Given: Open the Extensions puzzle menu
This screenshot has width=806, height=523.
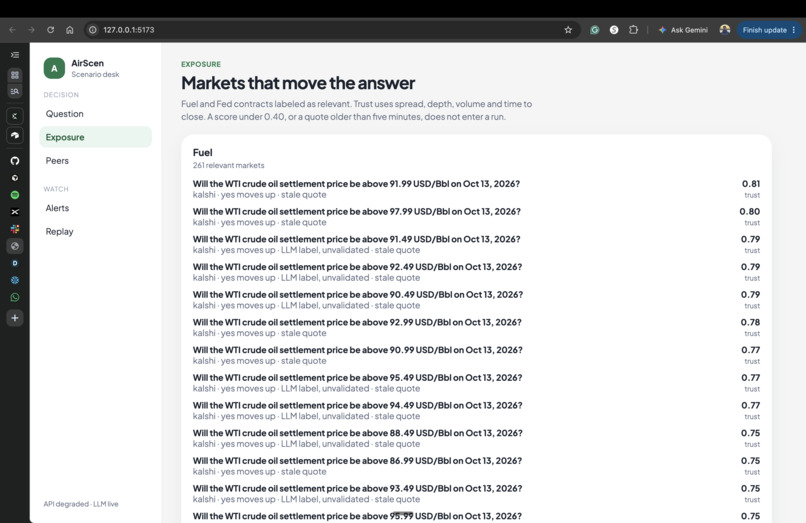Looking at the screenshot, I should [x=633, y=30].
